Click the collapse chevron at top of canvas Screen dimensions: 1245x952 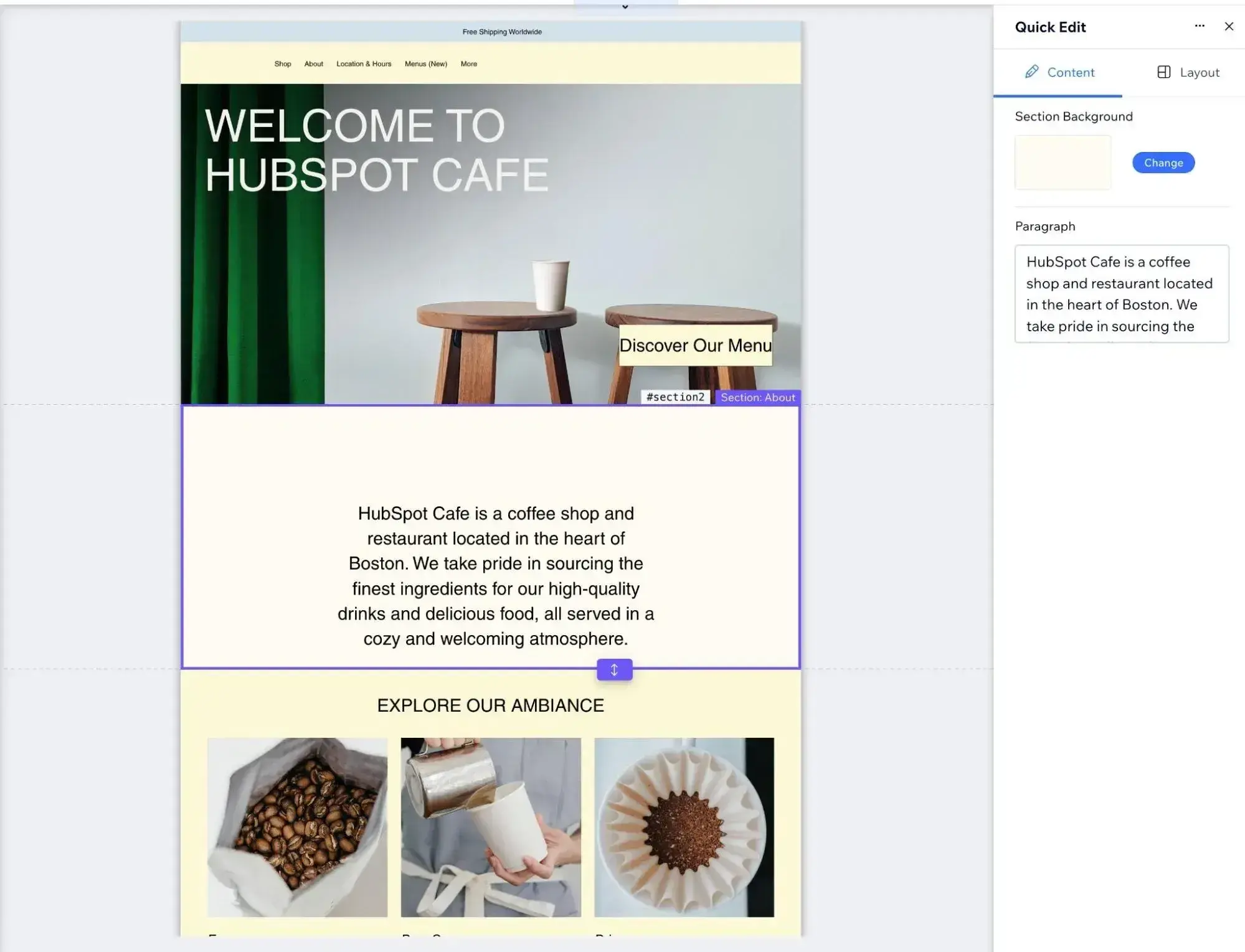(625, 7)
